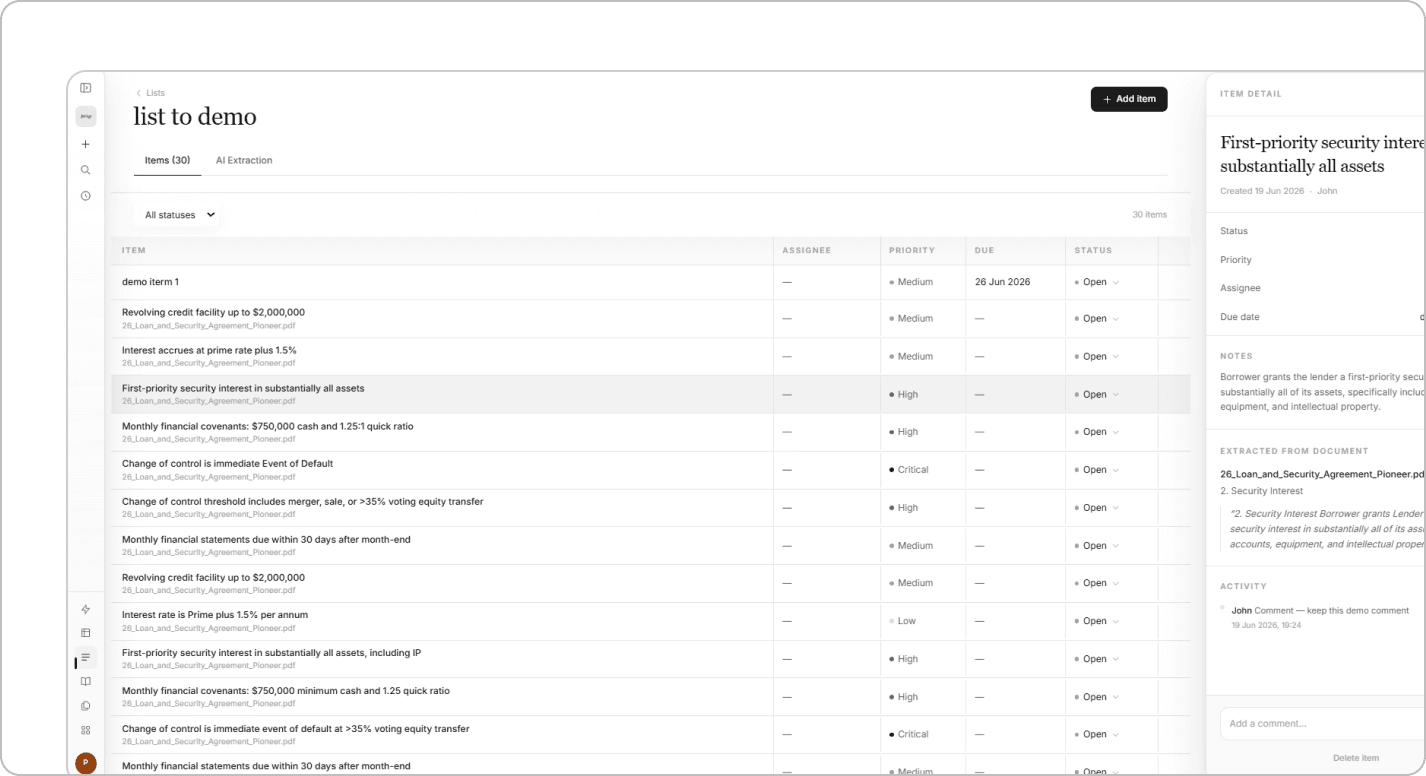Click the Add item button
The height and width of the screenshot is (776, 1426).
1129,99
